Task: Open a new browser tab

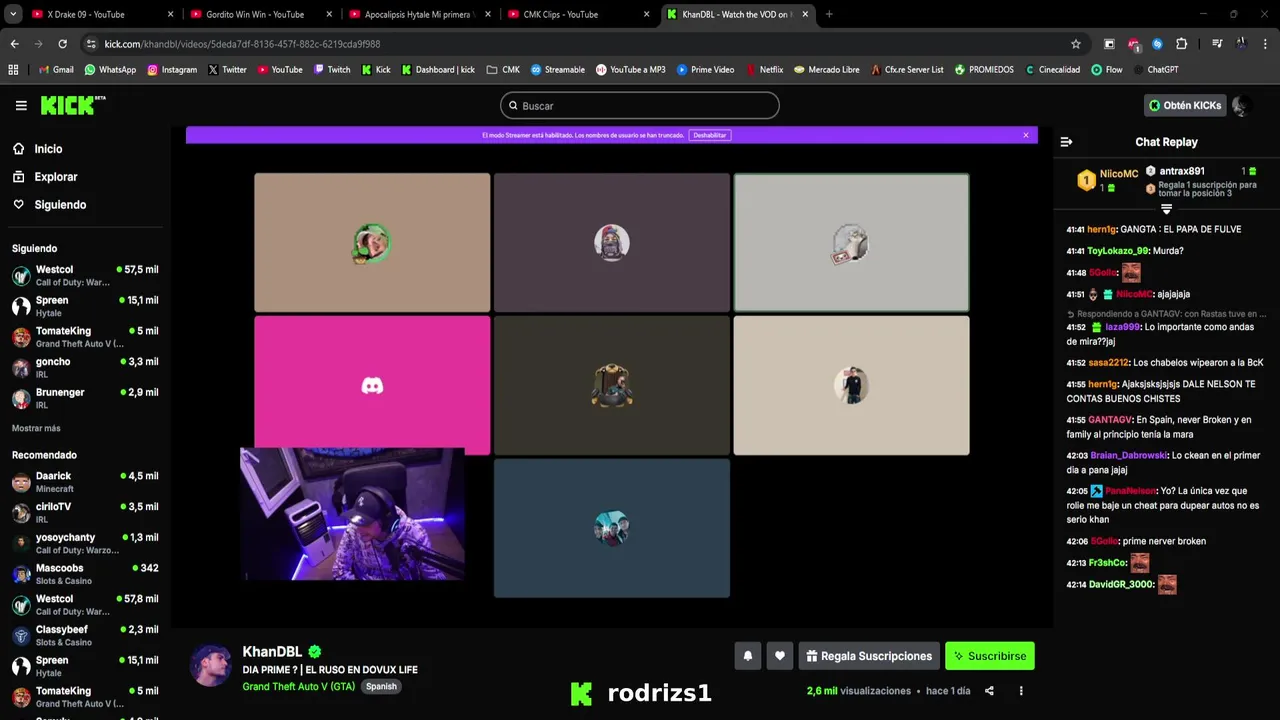Action: 829,14
